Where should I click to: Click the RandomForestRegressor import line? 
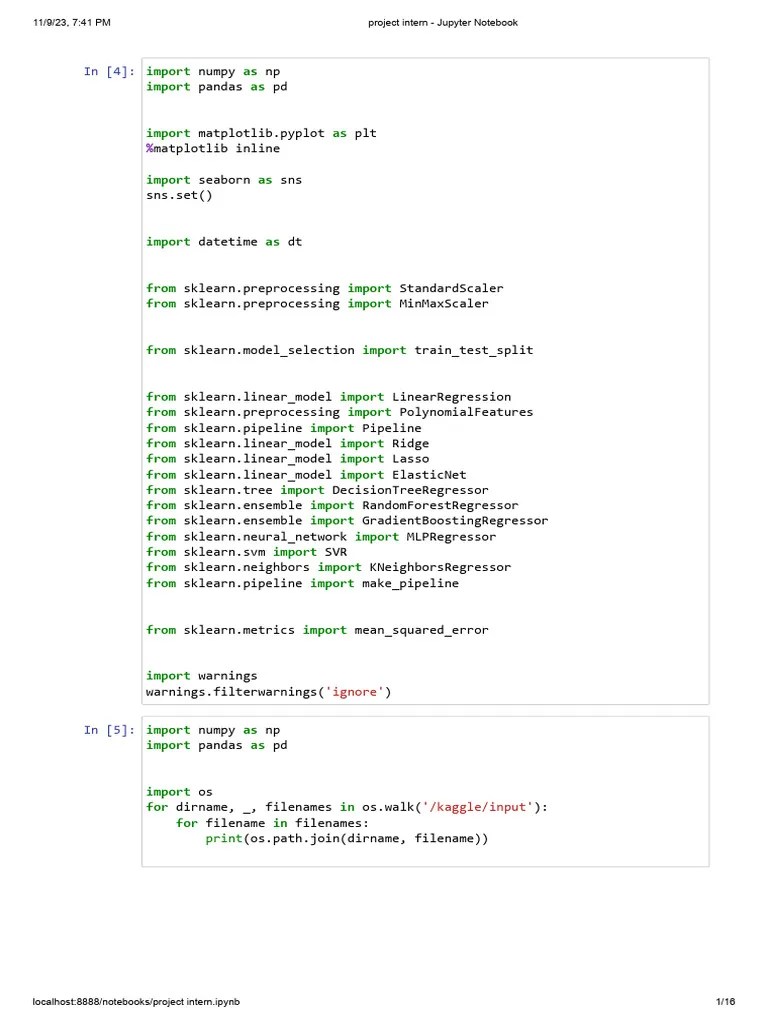click(x=332, y=505)
